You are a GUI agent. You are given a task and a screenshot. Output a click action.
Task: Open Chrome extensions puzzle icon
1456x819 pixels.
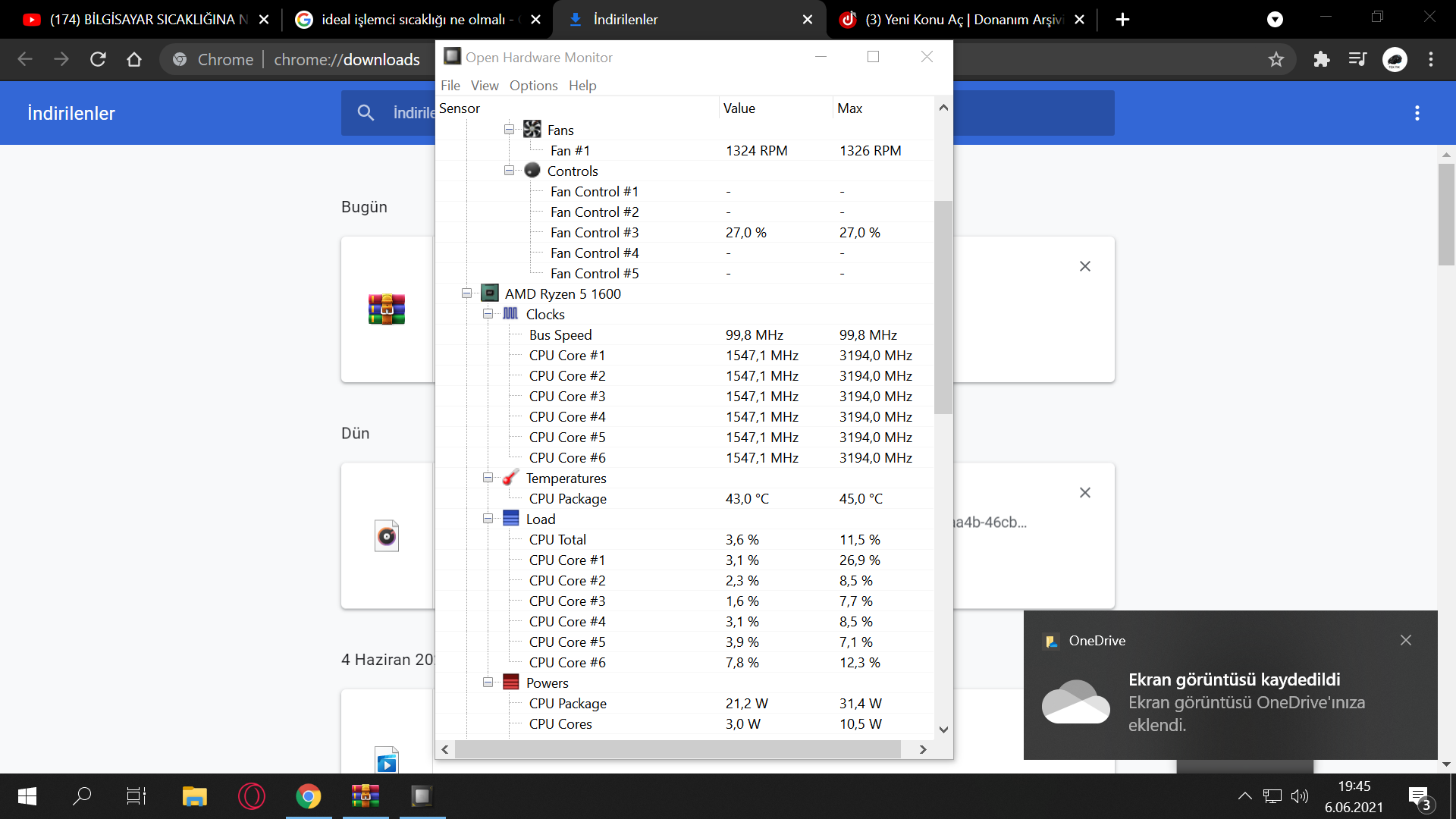coord(1322,59)
